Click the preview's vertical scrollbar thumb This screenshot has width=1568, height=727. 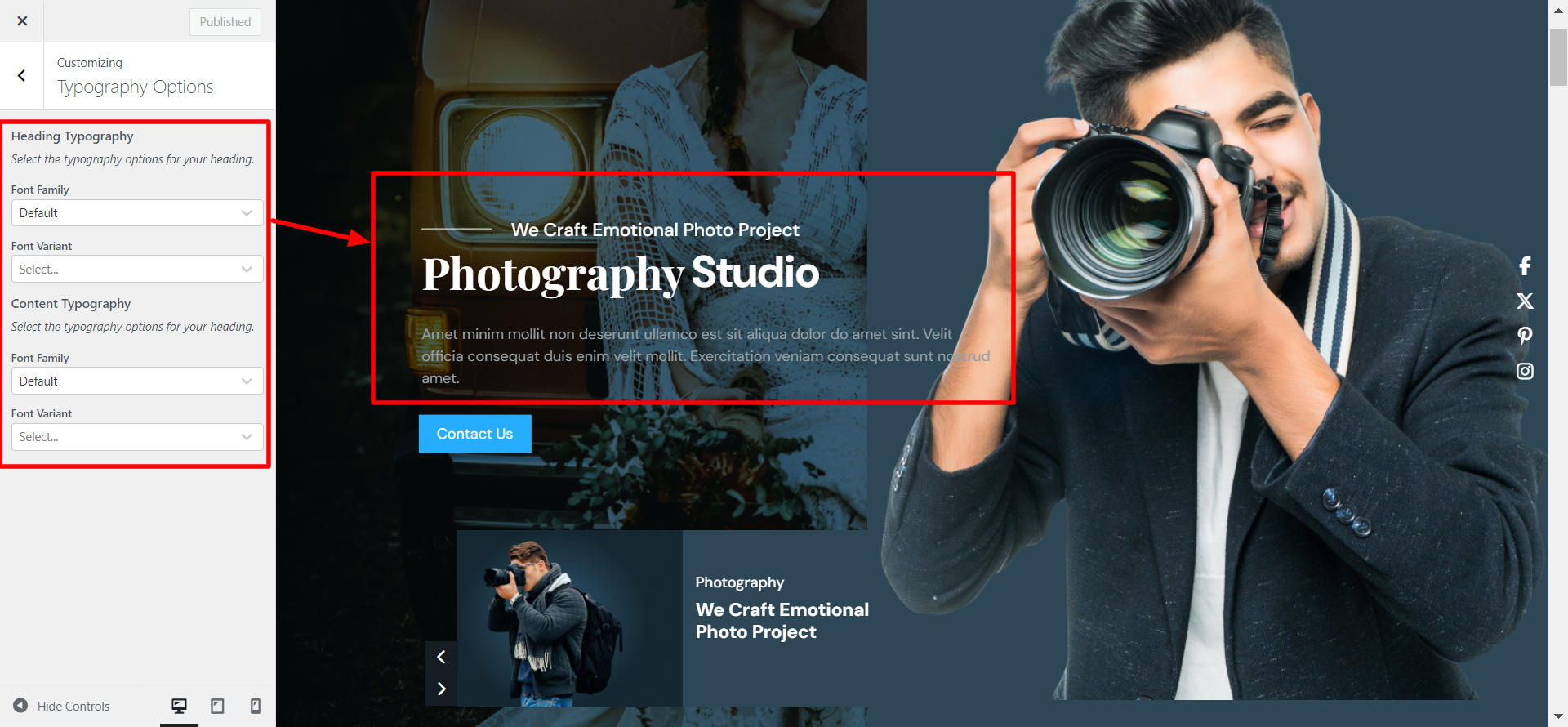(1558, 57)
